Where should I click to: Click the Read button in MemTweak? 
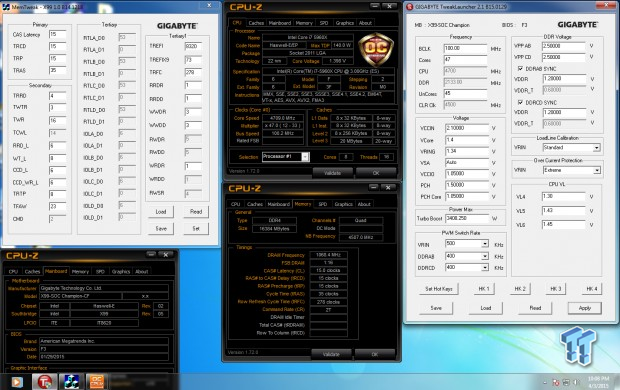pos(196,212)
